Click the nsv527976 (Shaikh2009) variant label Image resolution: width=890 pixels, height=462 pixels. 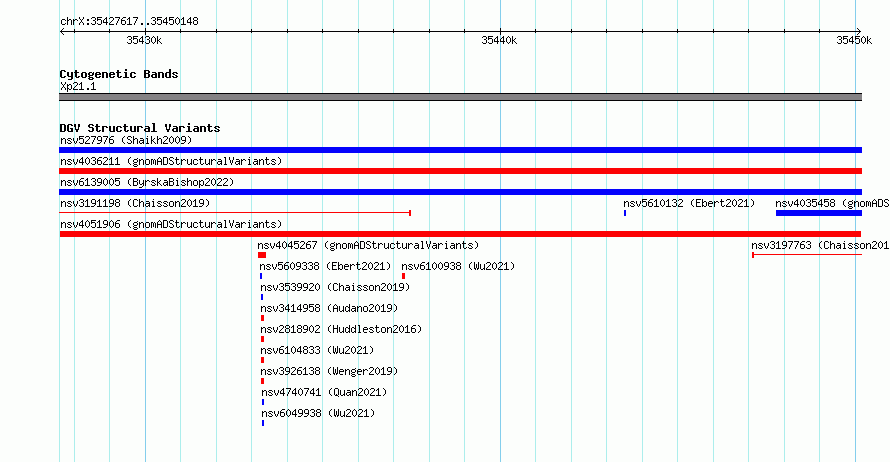point(126,140)
